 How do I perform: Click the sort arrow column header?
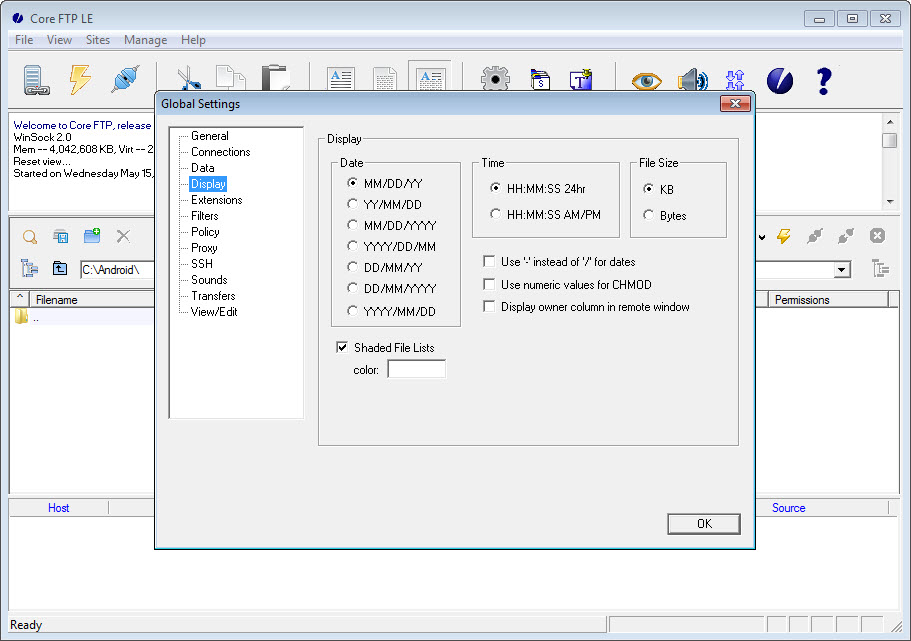point(20,299)
